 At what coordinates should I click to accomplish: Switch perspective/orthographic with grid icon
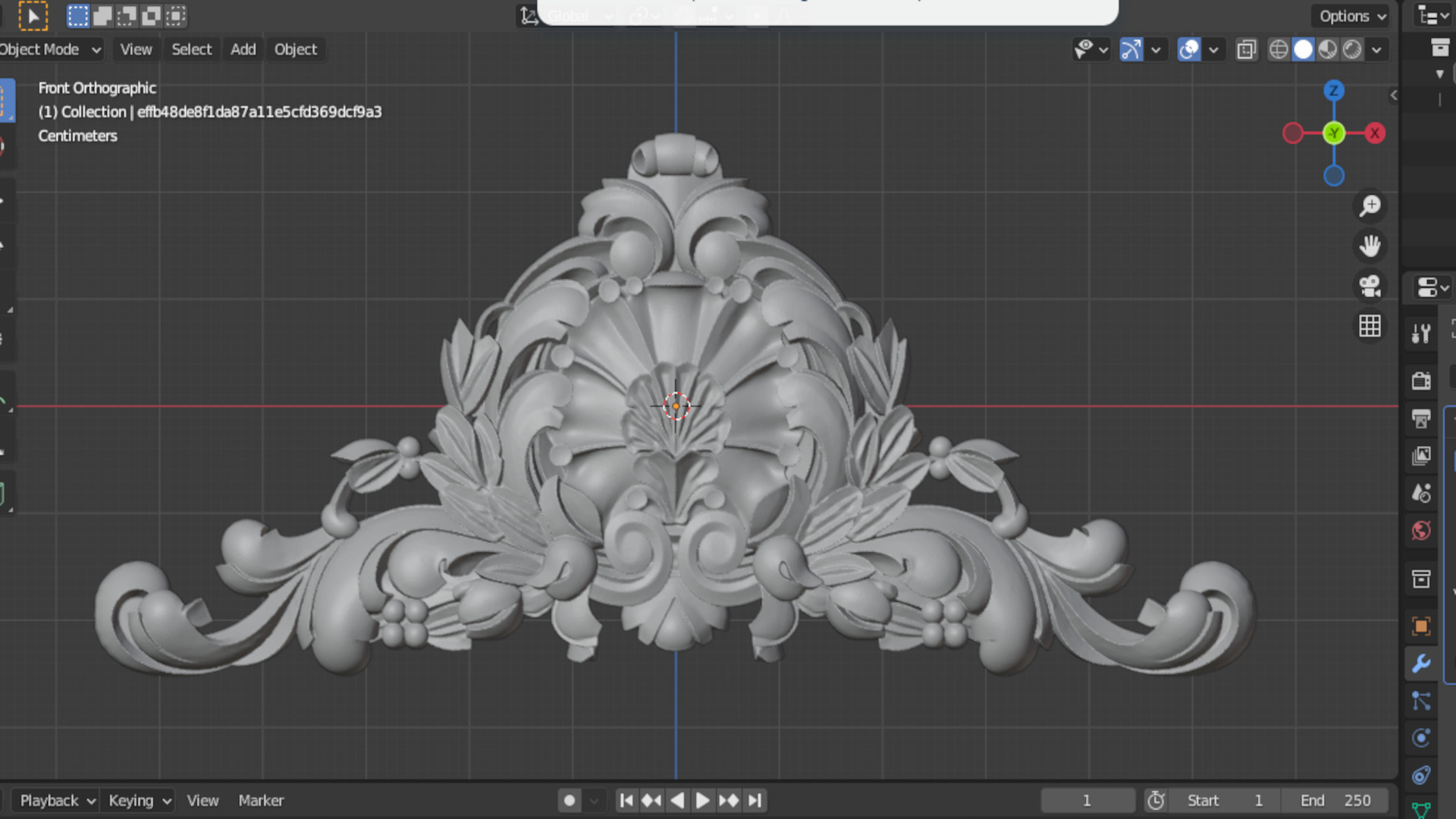point(1370,326)
